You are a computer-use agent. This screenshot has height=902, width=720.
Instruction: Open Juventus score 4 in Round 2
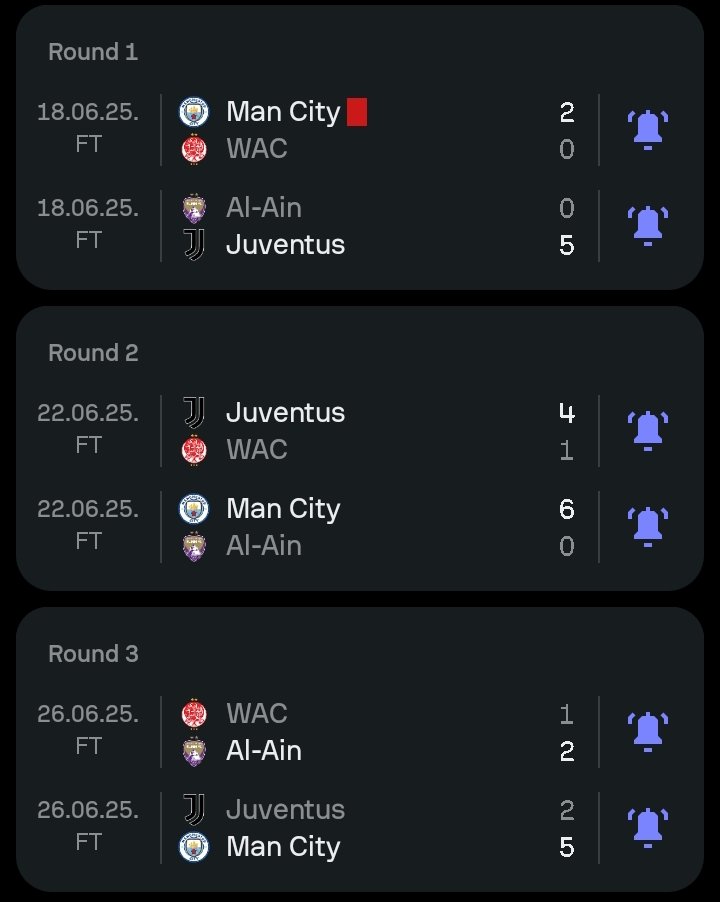[x=566, y=413]
